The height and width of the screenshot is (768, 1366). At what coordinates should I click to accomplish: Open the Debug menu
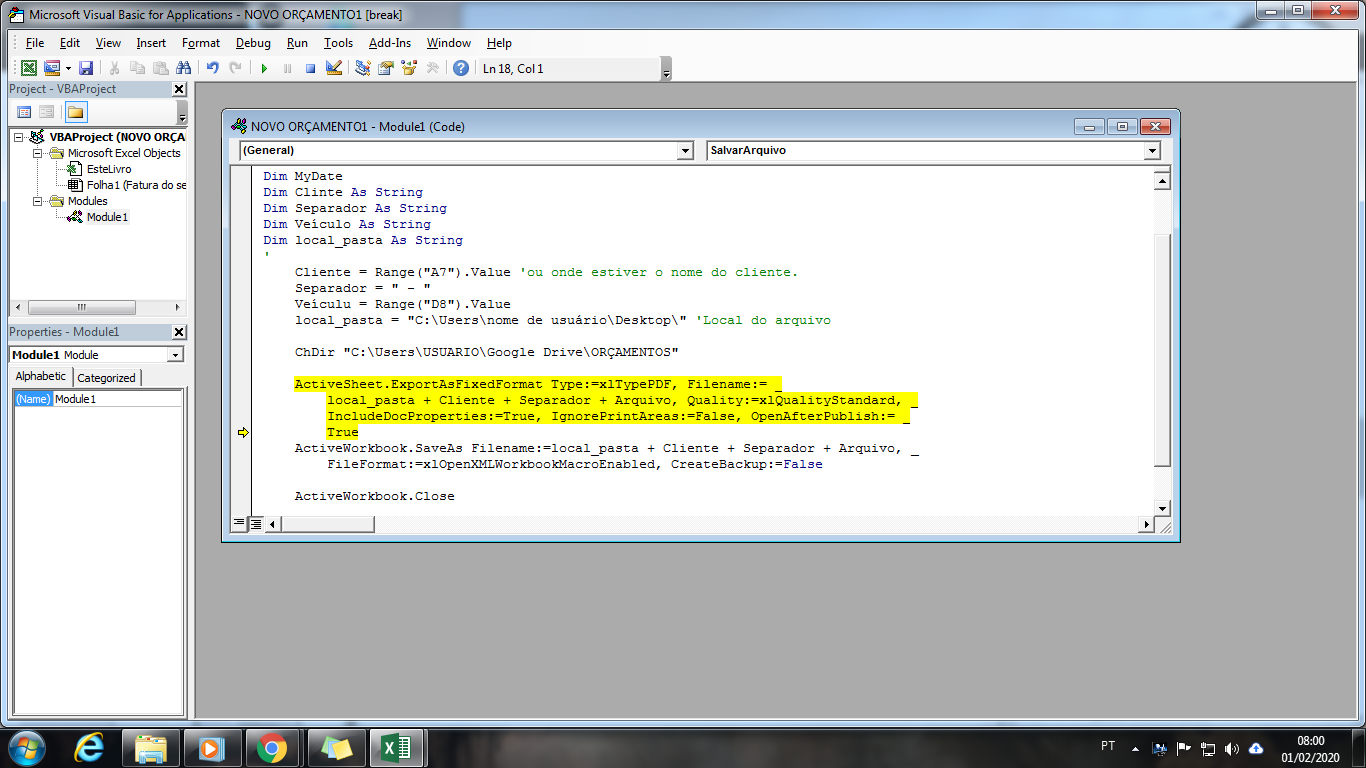click(253, 43)
